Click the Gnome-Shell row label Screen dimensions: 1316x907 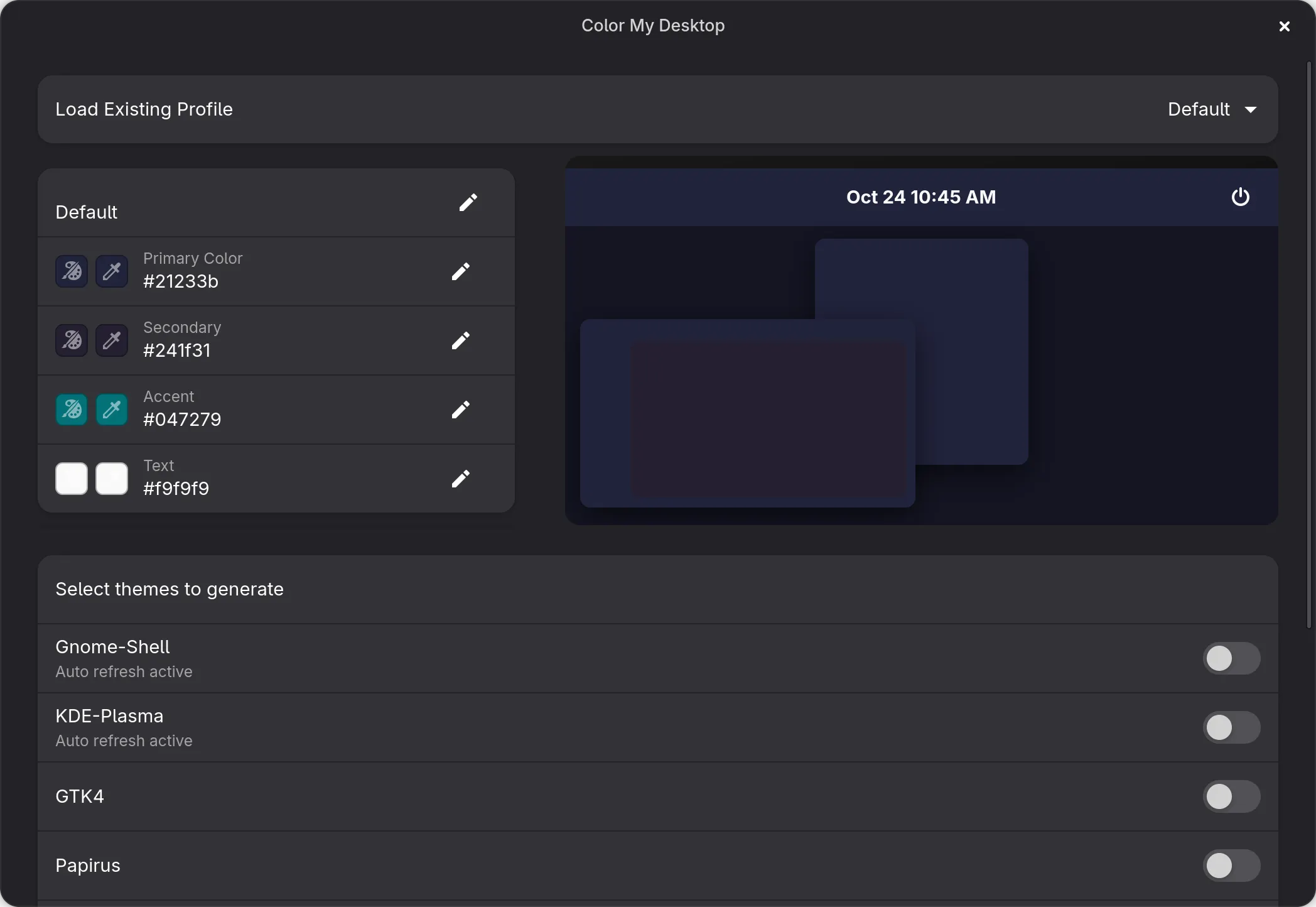point(112,647)
